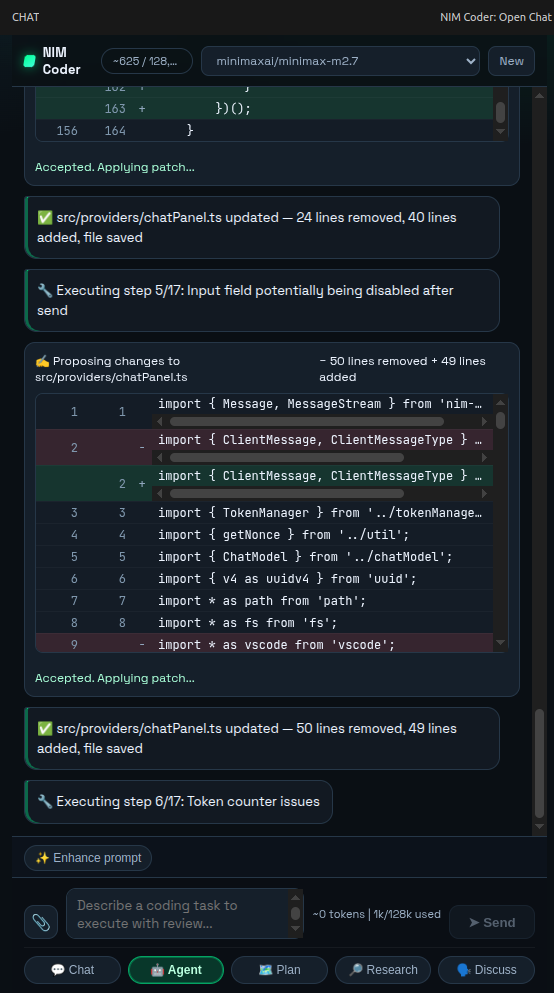Click down arrow in first diff's scrollbar
This screenshot has height=993, width=554.
point(500,131)
